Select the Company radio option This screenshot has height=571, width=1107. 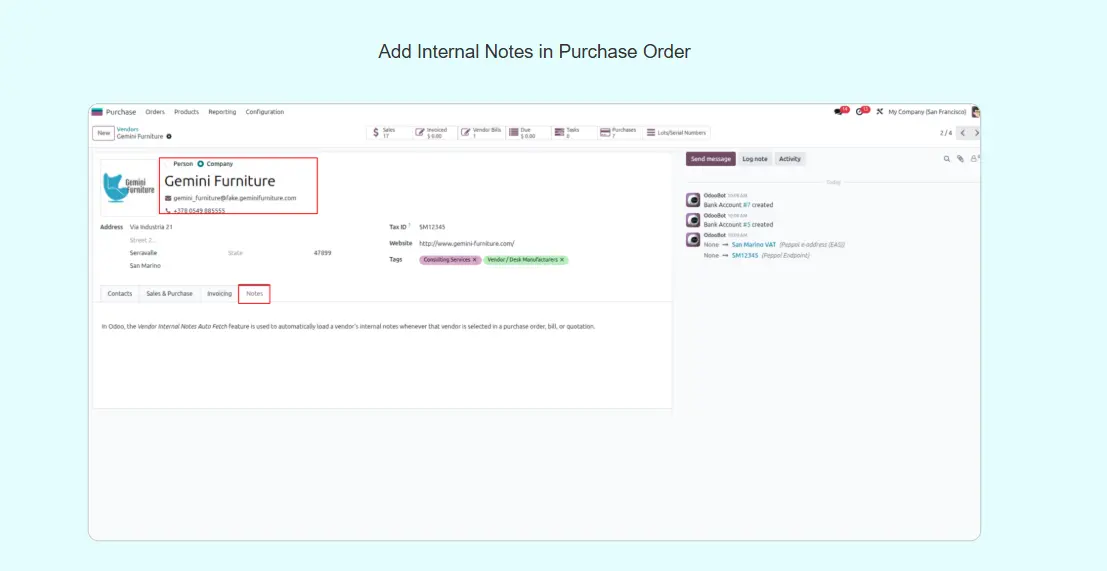tap(201, 163)
